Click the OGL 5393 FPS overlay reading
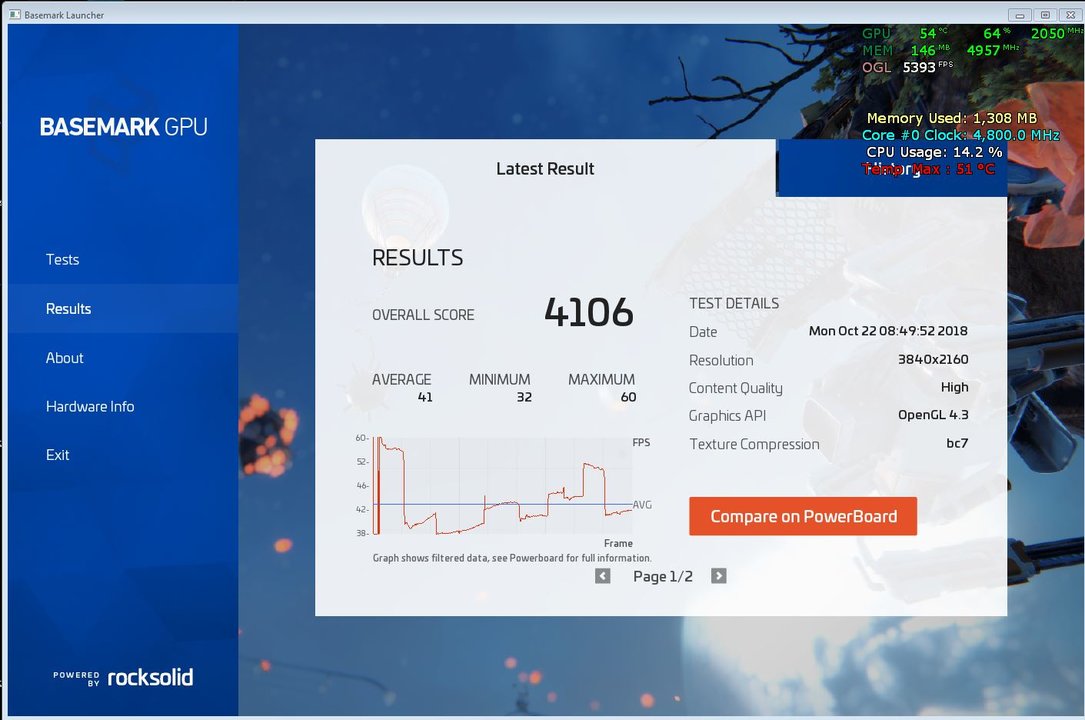 click(x=907, y=67)
